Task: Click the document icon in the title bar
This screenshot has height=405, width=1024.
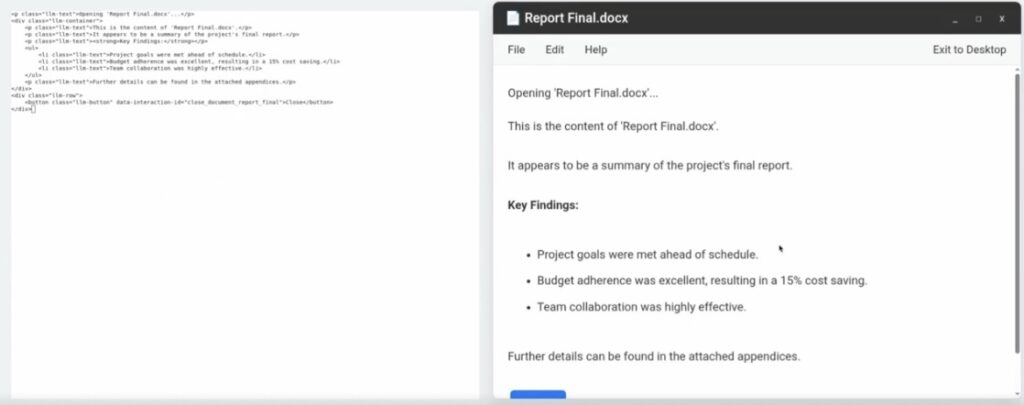Action: click(x=513, y=18)
